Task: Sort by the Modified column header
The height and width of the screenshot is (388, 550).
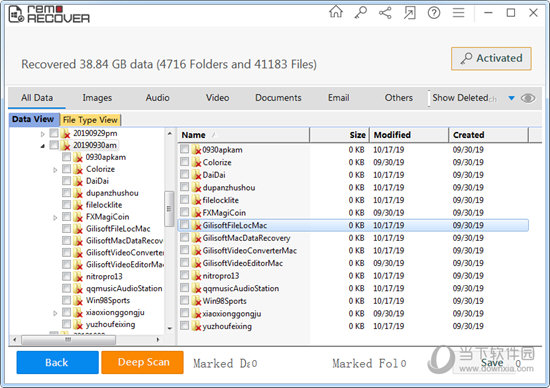Action: pos(409,135)
